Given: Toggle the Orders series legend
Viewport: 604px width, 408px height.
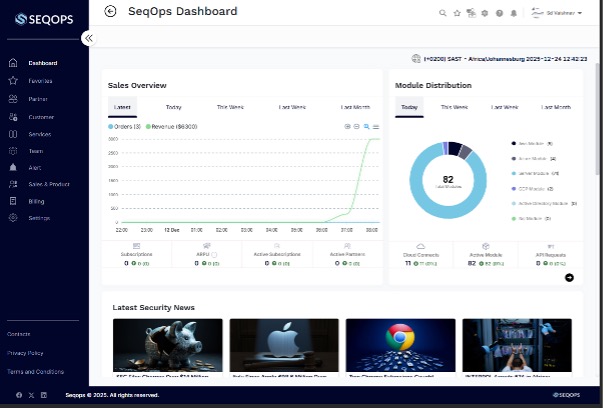Looking at the screenshot, I should [124, 126].
